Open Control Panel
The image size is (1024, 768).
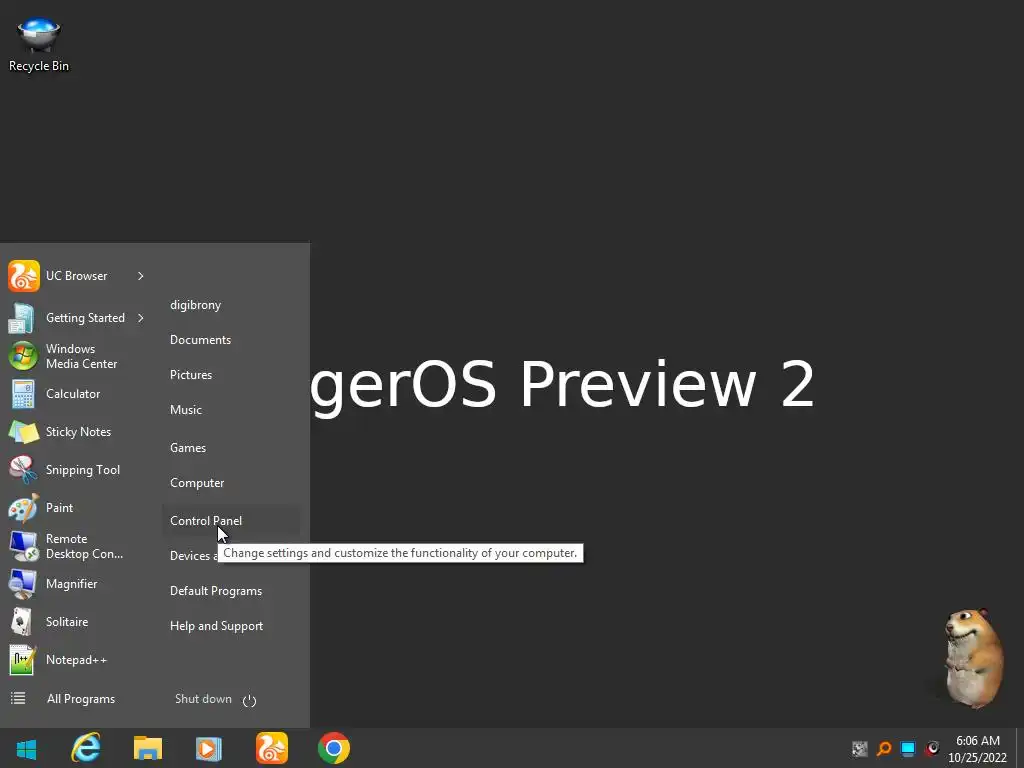[x=231, y=520]
